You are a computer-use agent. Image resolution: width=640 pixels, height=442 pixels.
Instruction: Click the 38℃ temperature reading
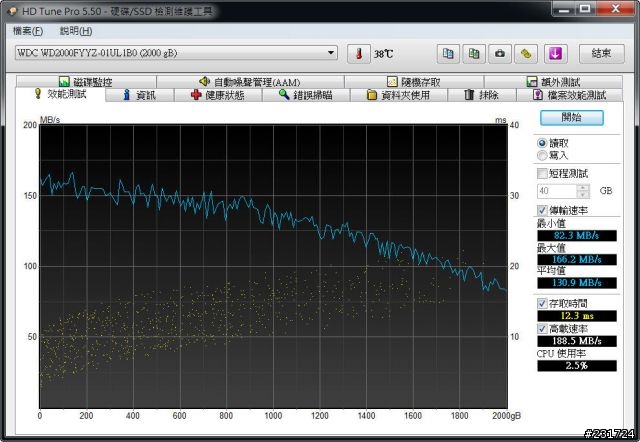tap(383, 54)
